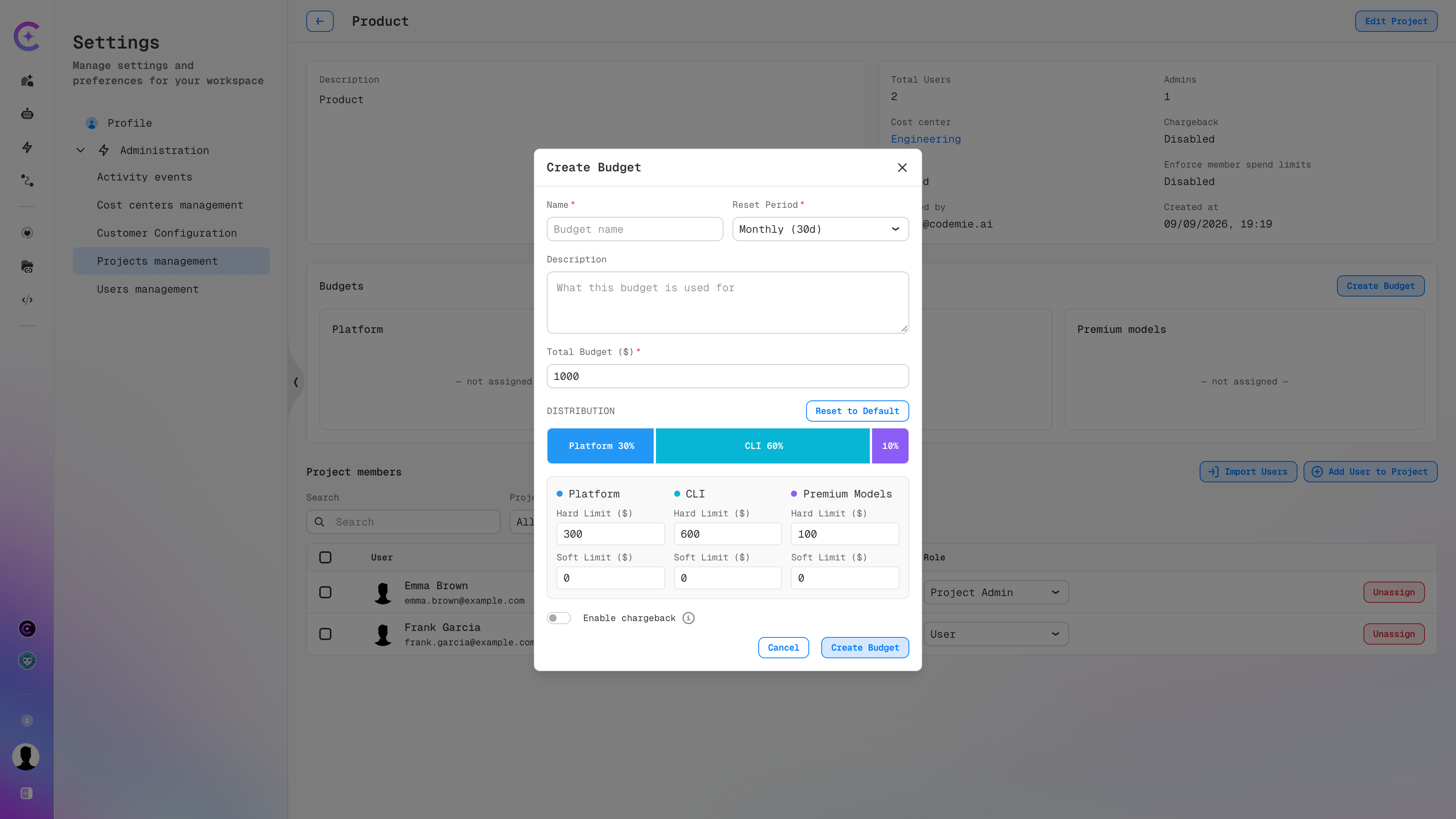Click the CLI Hard Limit field
Viewport: 1456px width, 819px height.
[728, 533]
